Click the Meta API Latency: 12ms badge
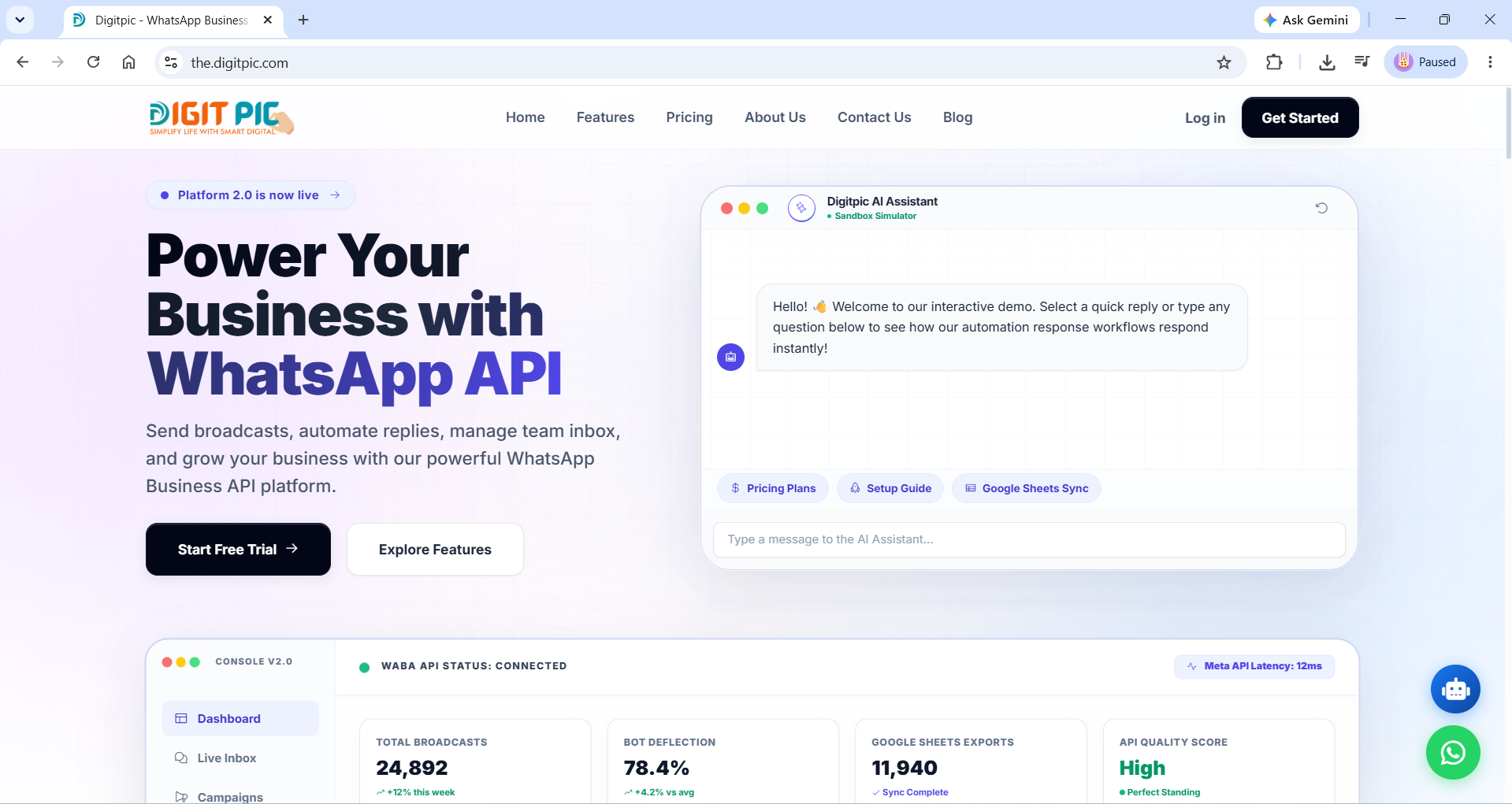Image resolution: width=1512 pixels, height=804 pixels. coord(1254,666)
